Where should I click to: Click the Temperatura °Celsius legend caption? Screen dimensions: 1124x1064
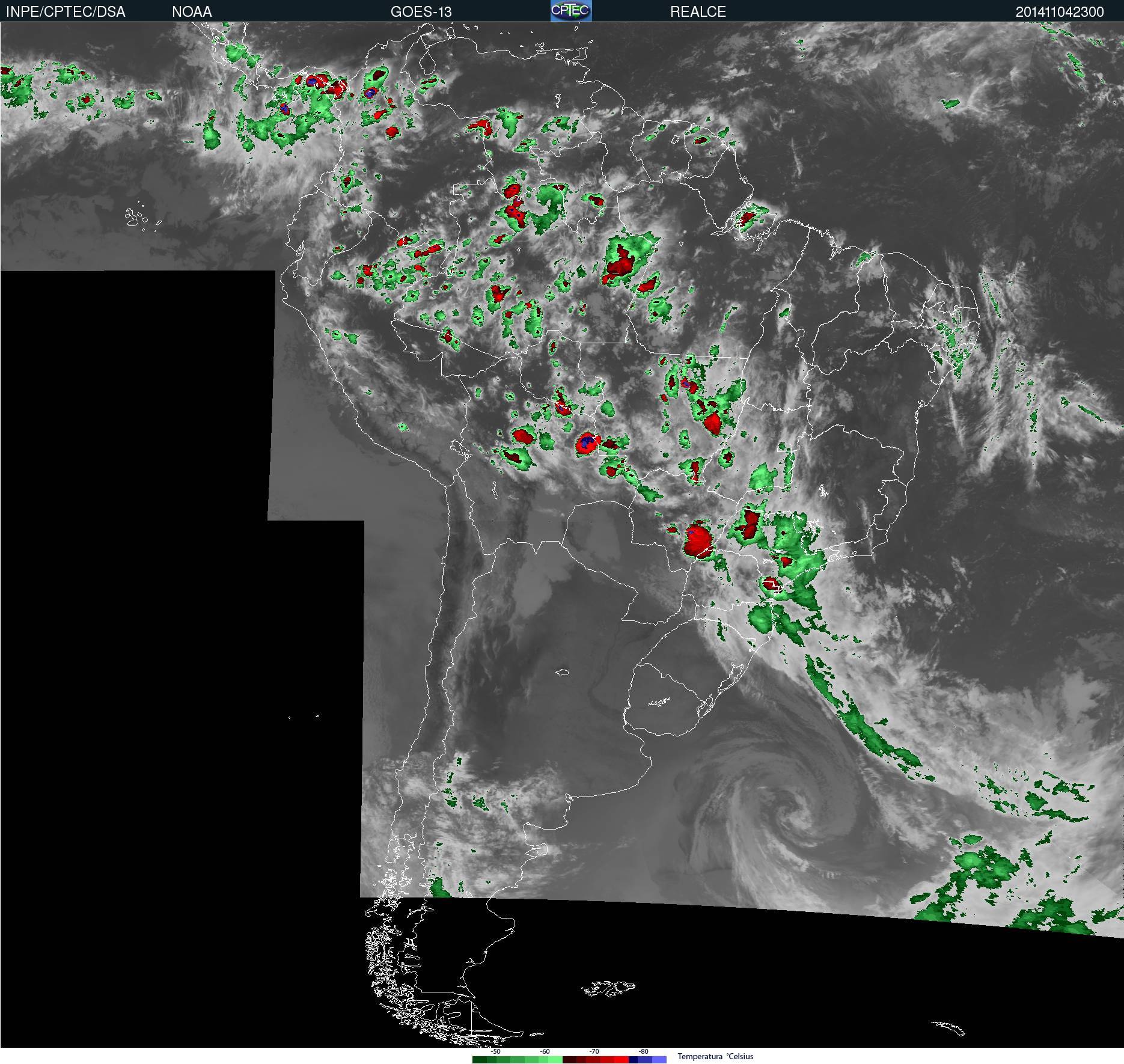pos(715,1056)
